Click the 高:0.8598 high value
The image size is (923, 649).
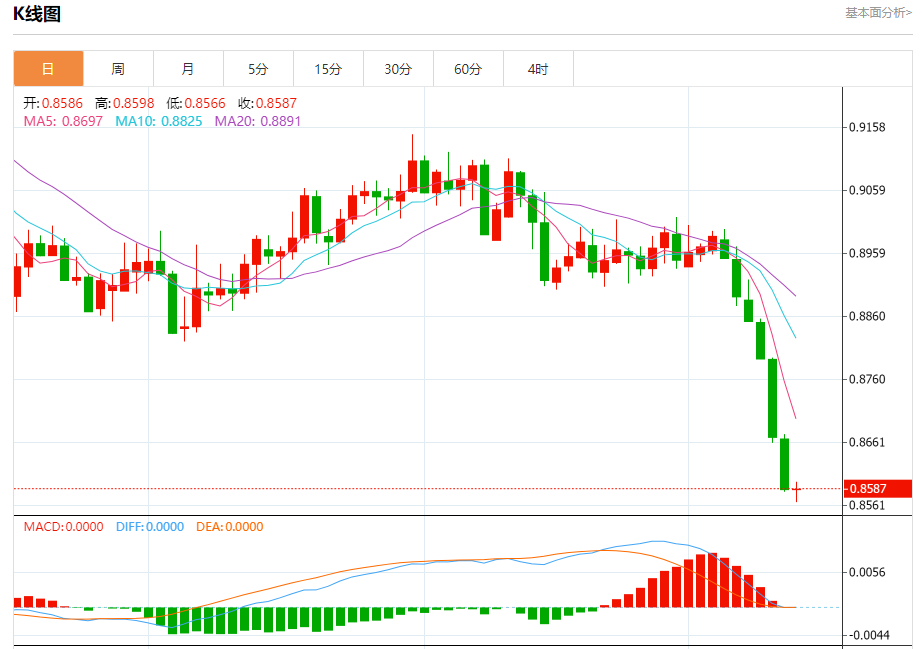pyautogui.click(x=125, y=104)
